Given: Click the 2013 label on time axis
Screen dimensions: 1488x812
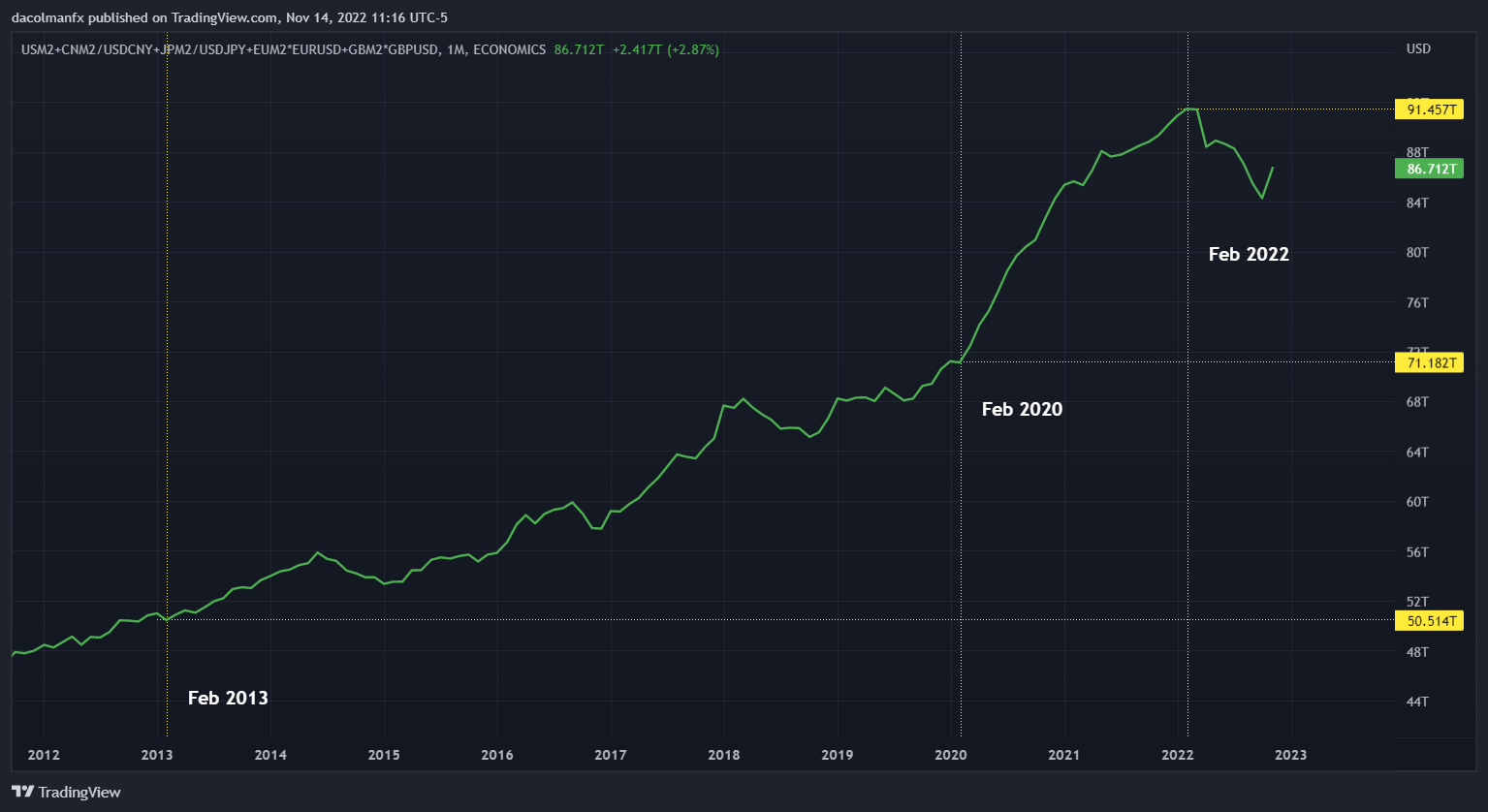Looking at the screenshot, I should coord(157,755).
